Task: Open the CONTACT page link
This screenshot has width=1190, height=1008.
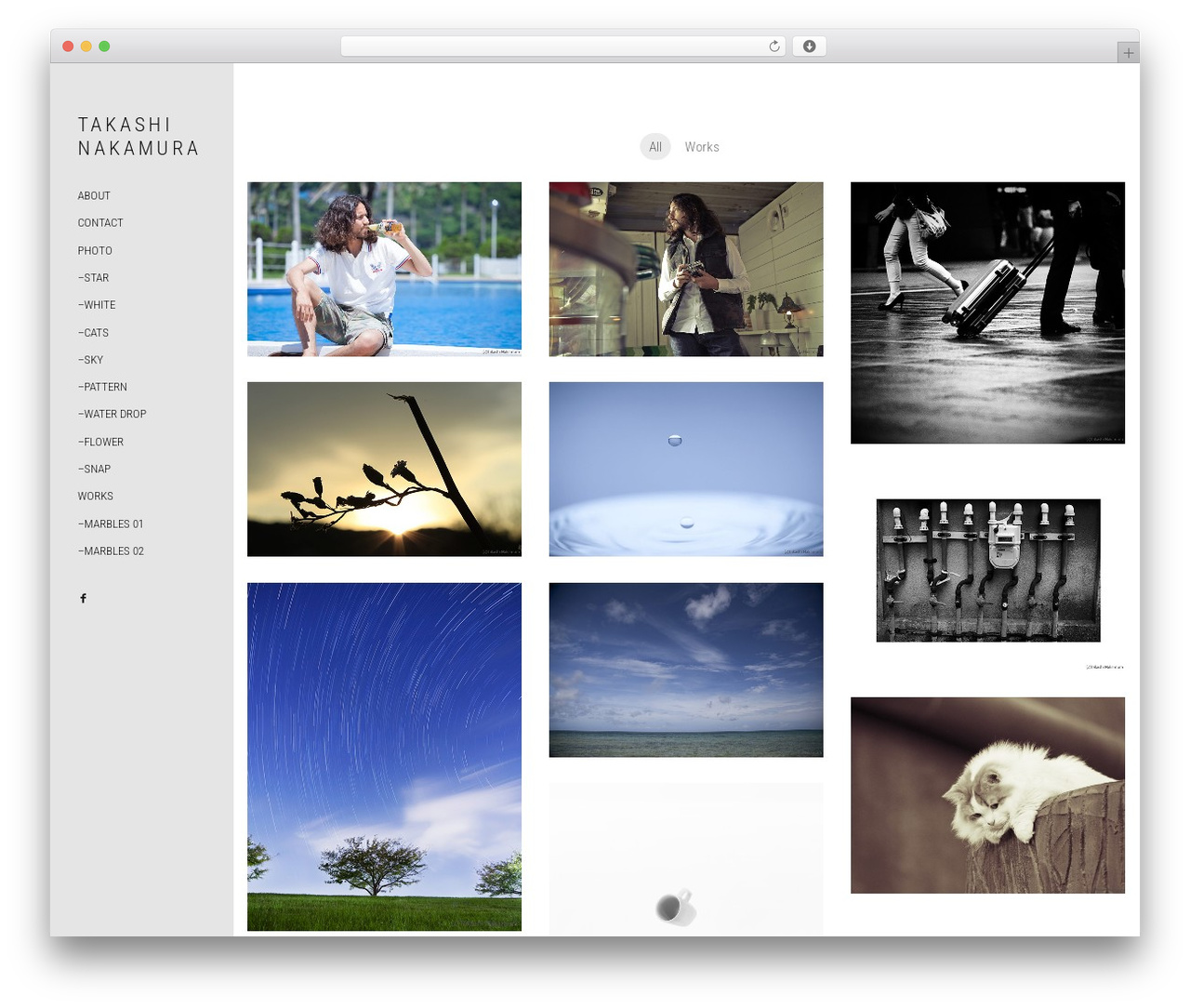Action: pos(100,223)
